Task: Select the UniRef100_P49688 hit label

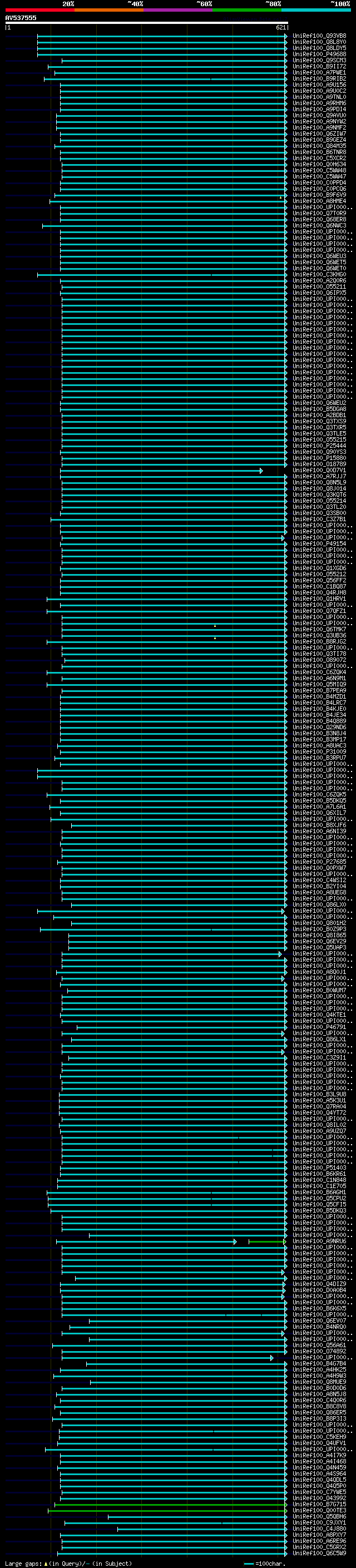Action: [x=319, y=54]
